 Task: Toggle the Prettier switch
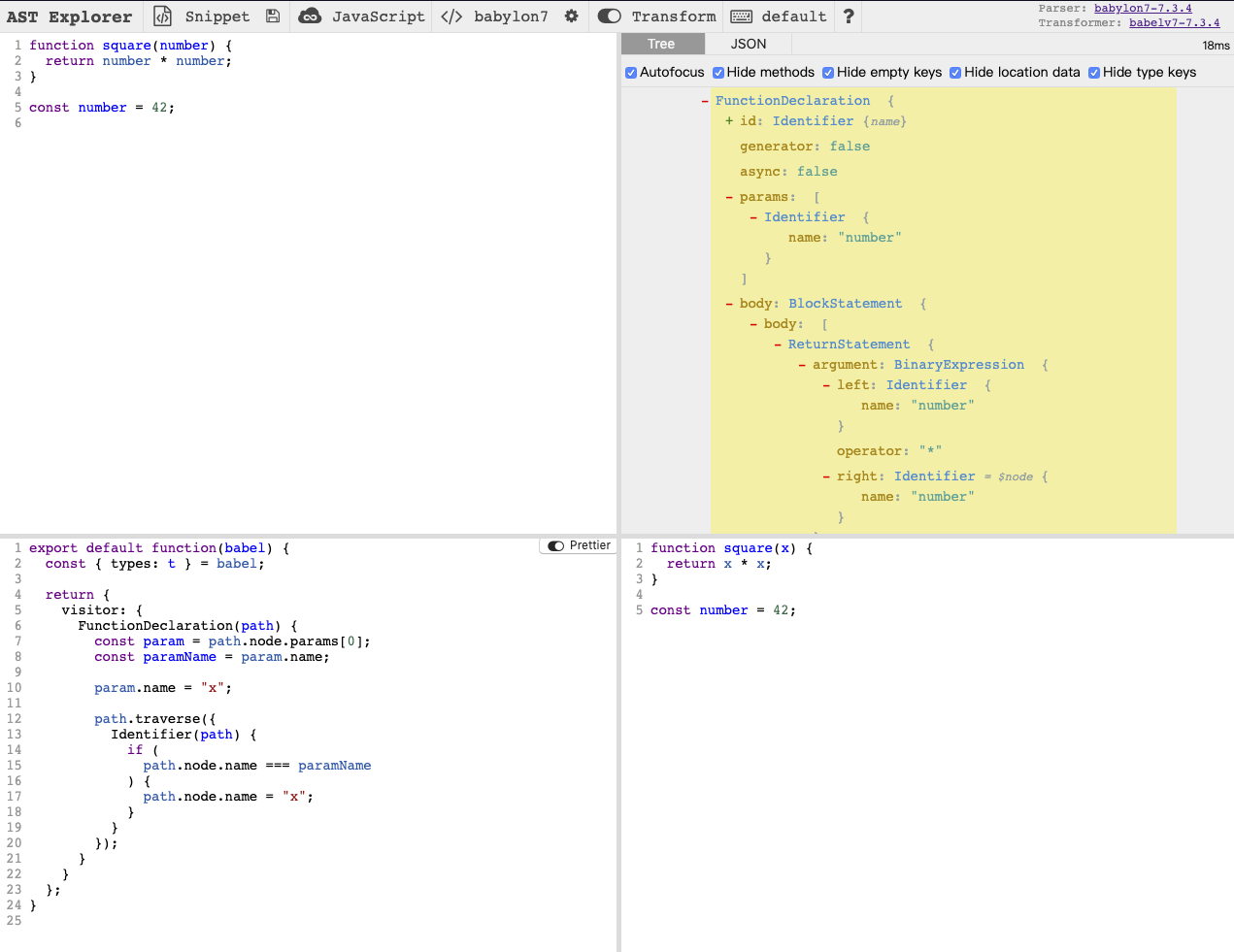(556, 546)
